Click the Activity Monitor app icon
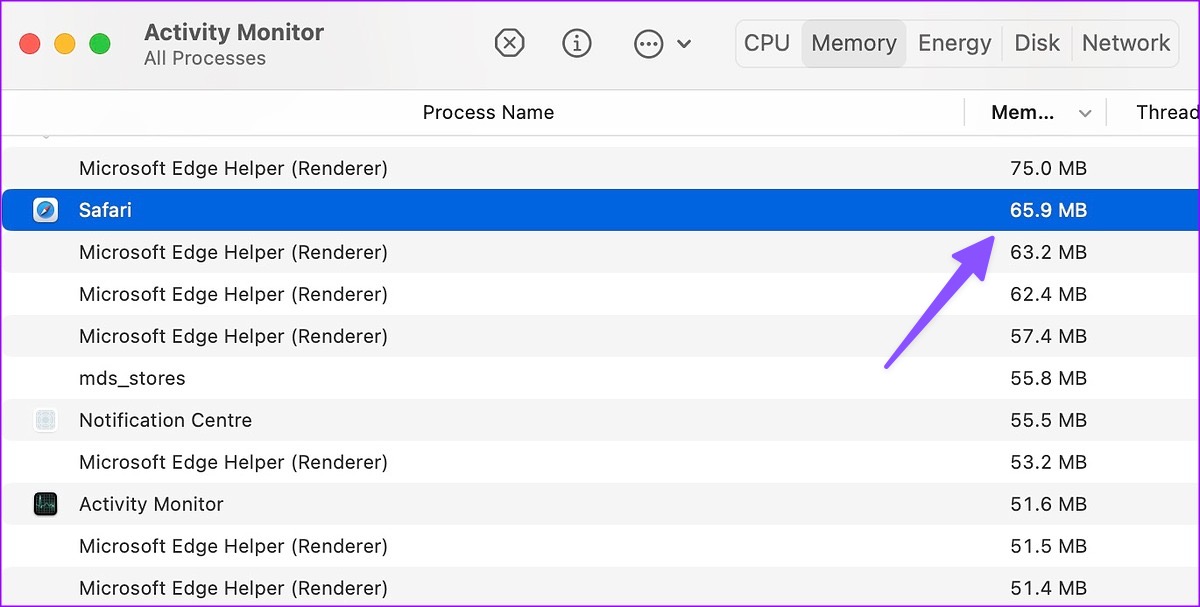1200x607 pixels. pyautogui.click(x=46, y=504)
